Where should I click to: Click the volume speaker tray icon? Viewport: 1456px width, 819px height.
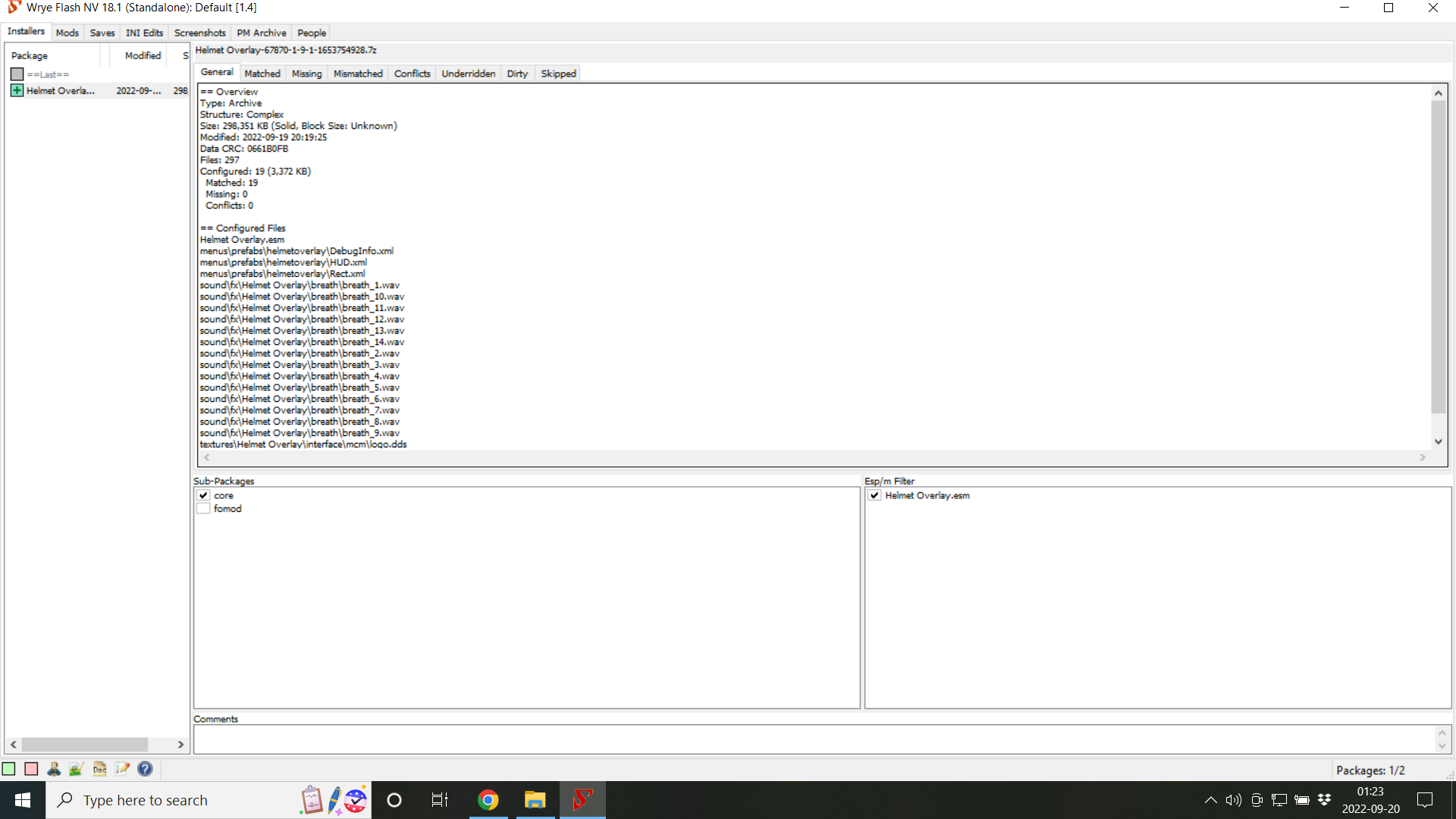[1233, 800]
